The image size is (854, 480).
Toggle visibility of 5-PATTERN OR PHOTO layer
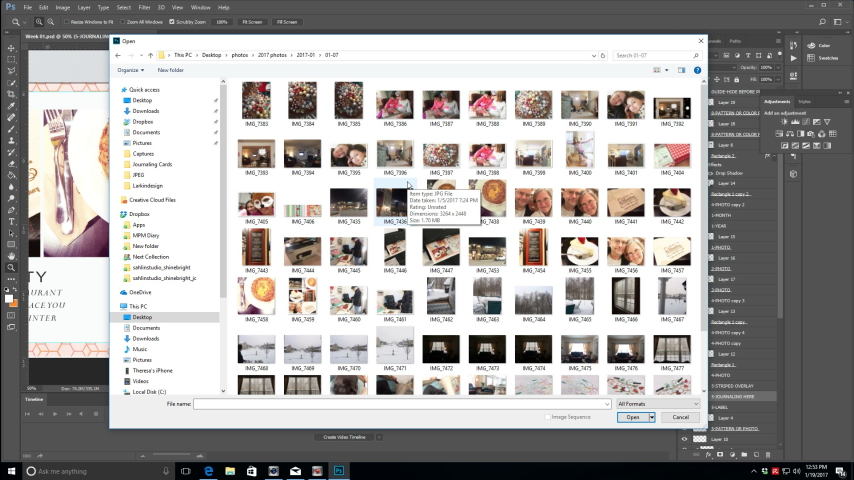[685, 428]
